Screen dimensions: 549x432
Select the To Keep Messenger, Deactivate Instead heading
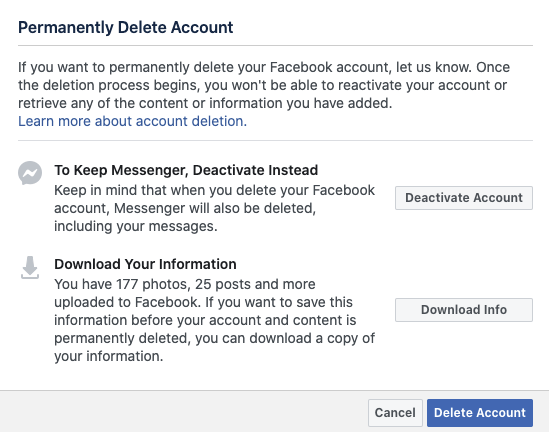pos(186,170)
